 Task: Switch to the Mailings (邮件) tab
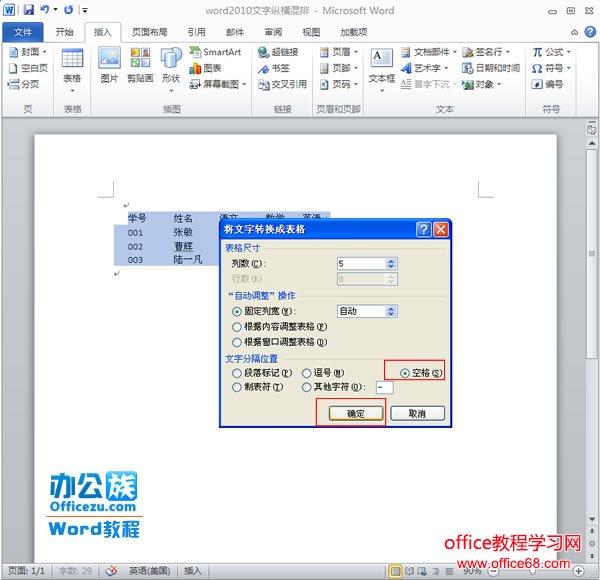(235, 32)
